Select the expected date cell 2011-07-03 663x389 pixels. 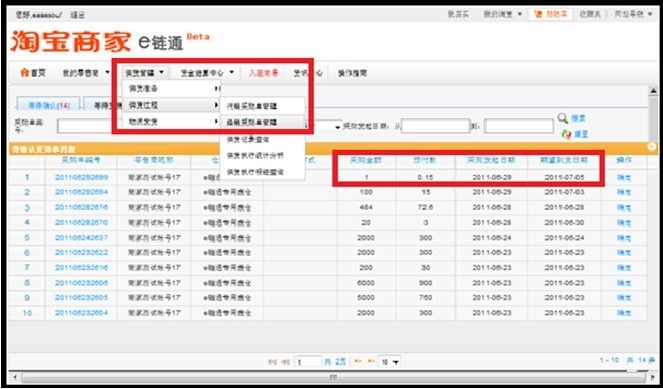coord(564,192)
